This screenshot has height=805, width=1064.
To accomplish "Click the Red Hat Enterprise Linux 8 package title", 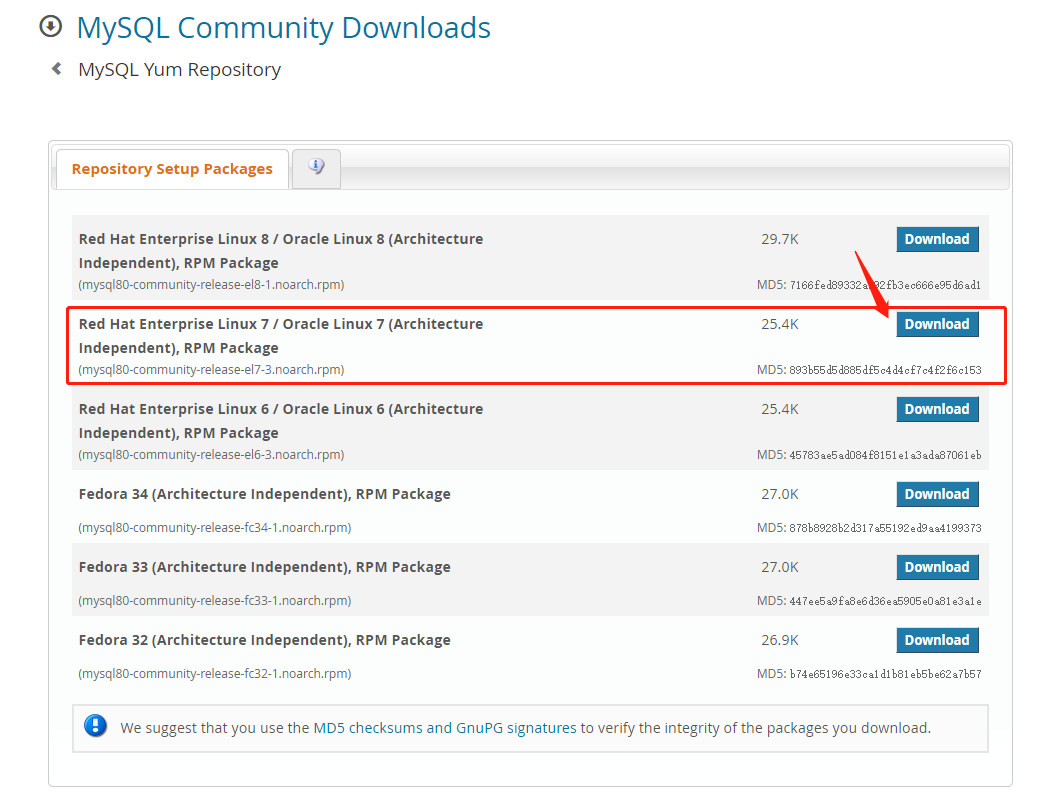I will [x=281, y=250].
